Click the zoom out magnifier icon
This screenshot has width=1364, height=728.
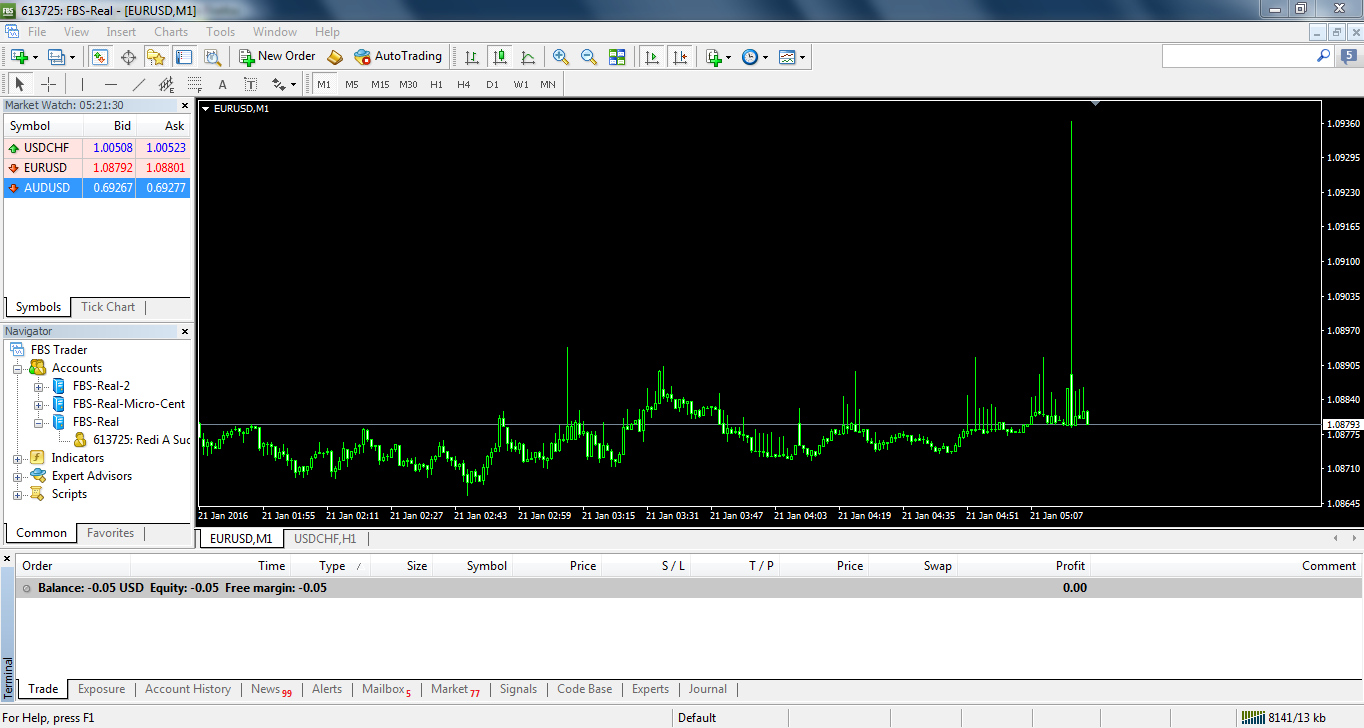(x=588, y=57)
